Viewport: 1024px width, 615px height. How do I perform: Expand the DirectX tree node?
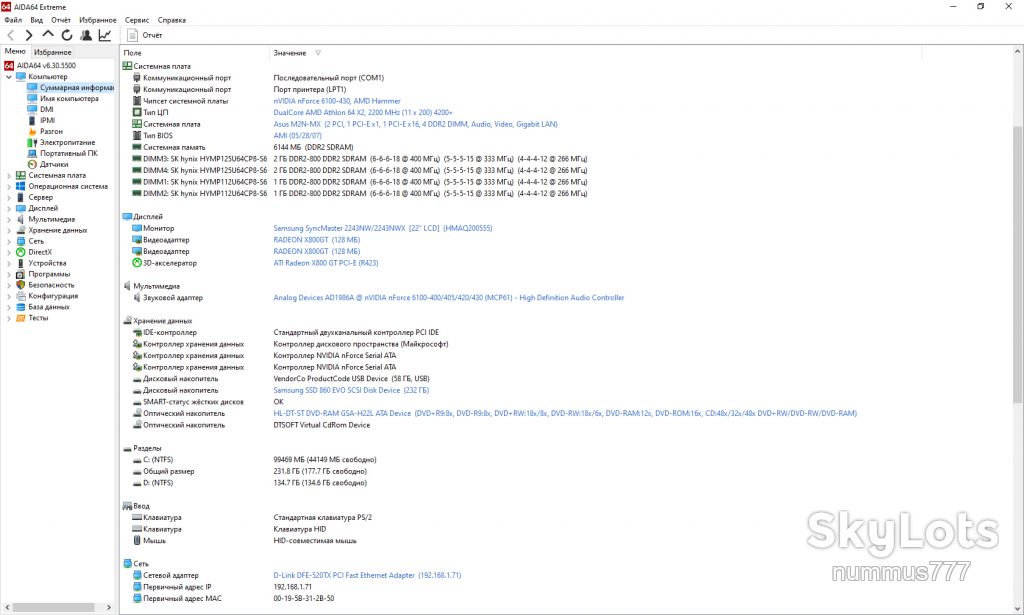click(x=8, y=253)
